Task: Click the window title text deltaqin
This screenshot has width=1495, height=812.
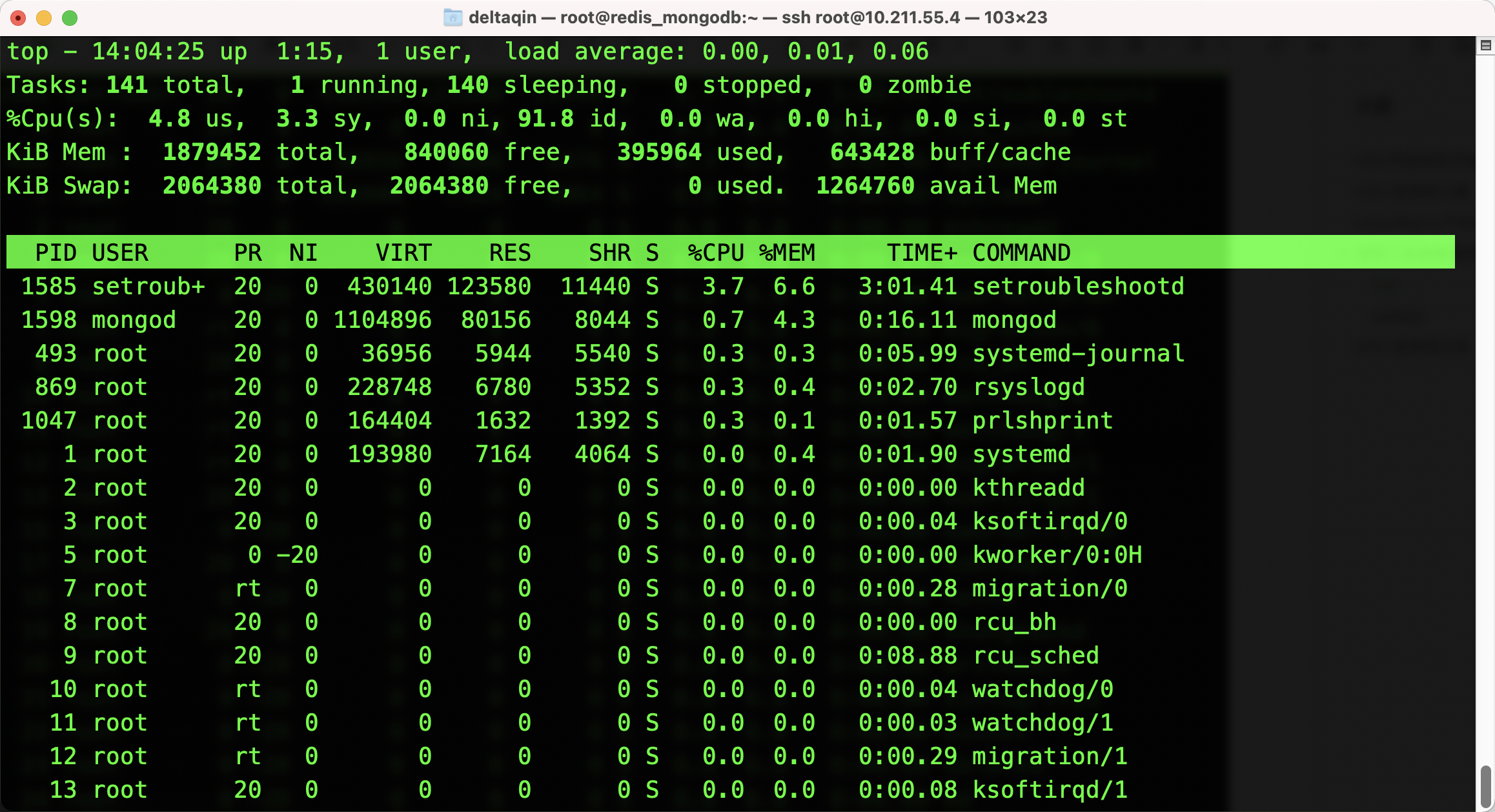Action: pyautogui.click(x=502, y=17)
